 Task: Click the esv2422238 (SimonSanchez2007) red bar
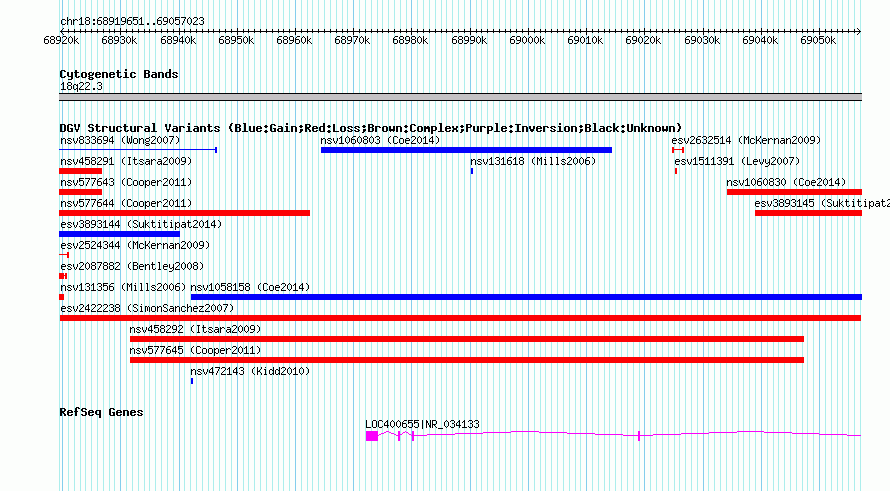coord(460,318)
